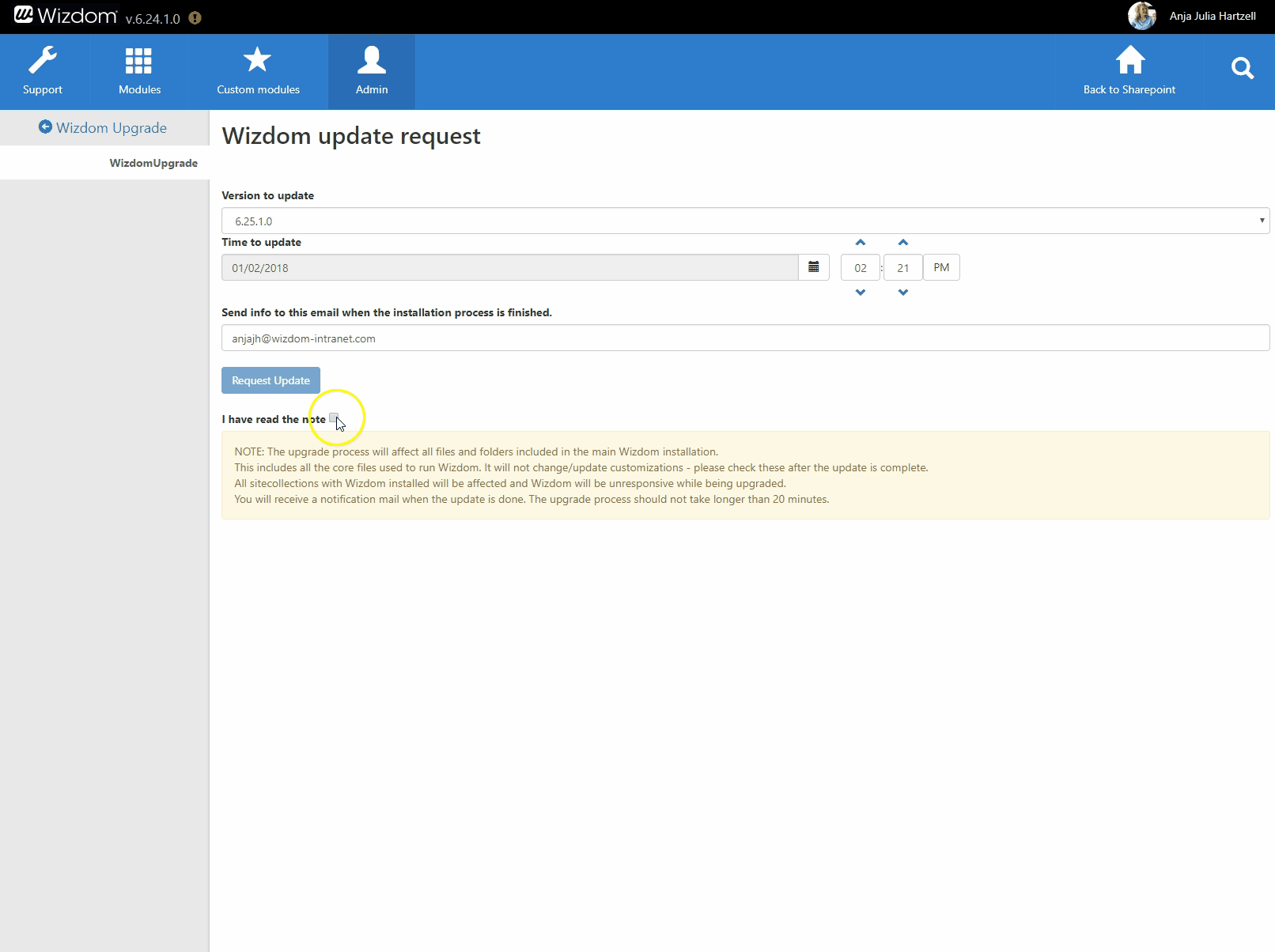Image resolution: width=1275 pixels, height=952 pixels.
Task: Click the Version to update label
Action: point(267,195)
